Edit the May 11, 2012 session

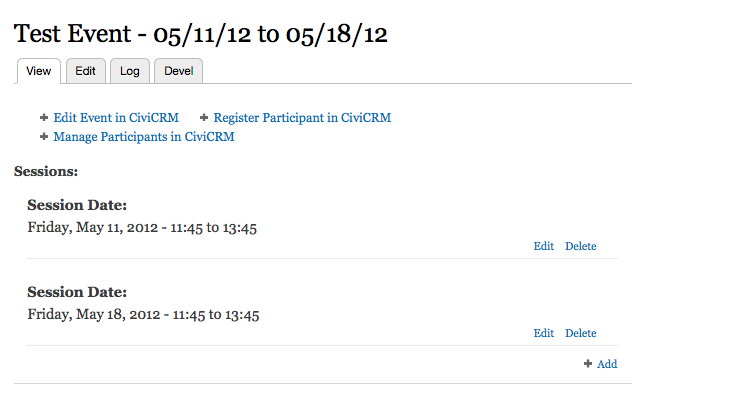[x=543, y=246]
